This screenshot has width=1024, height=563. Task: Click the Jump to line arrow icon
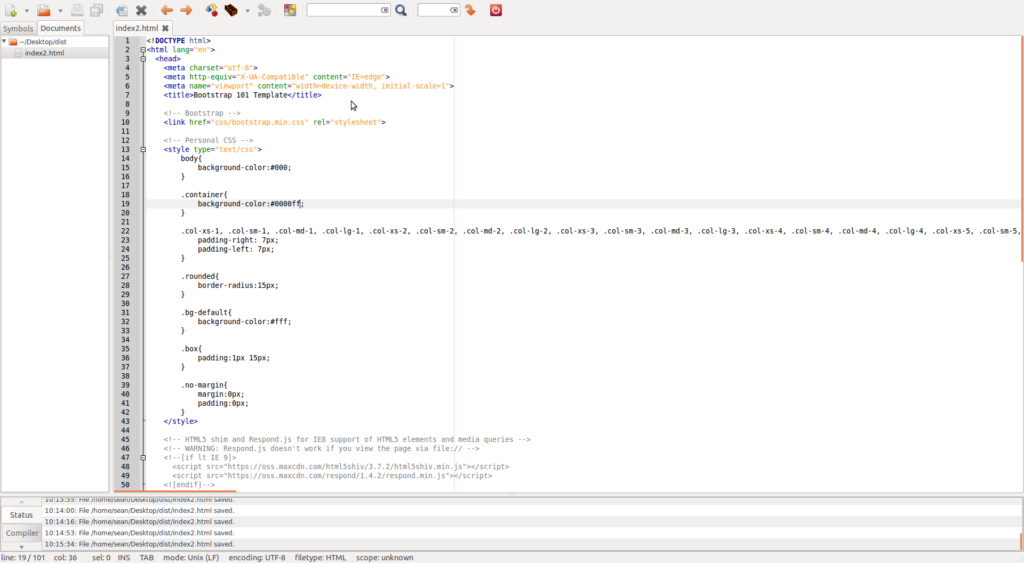pos(470,10)
